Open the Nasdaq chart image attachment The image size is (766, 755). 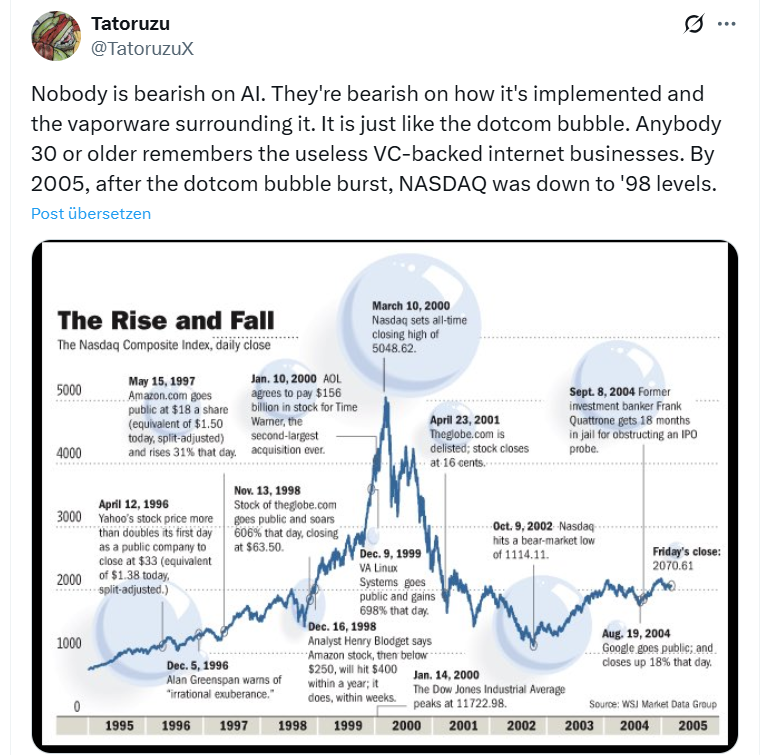pos(385,495)
